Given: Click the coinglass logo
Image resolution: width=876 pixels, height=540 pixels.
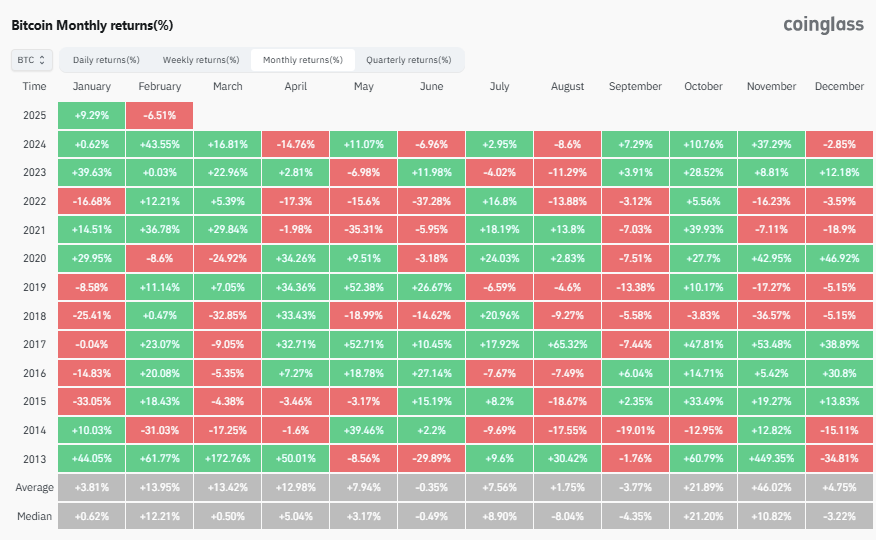Looking at the screenshot, I should pyautogui.click(x=823, y=25).
